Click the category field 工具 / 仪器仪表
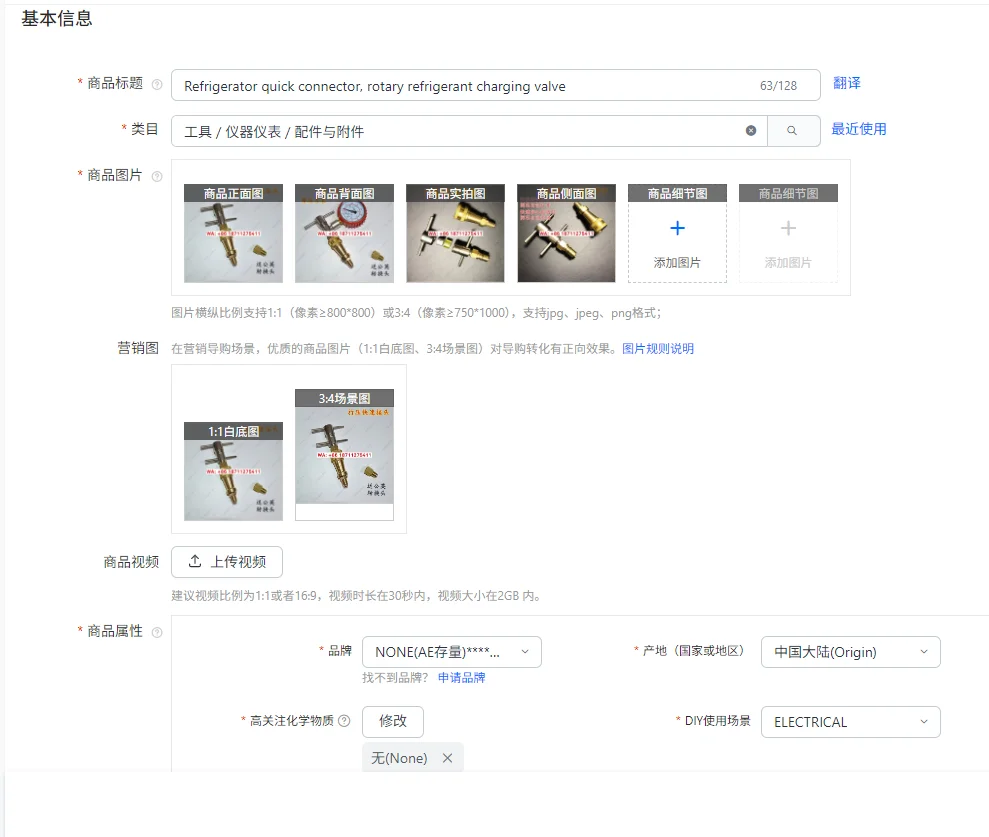Image resolution: width=989 pixels, height=837 pixels. (469, 131)
